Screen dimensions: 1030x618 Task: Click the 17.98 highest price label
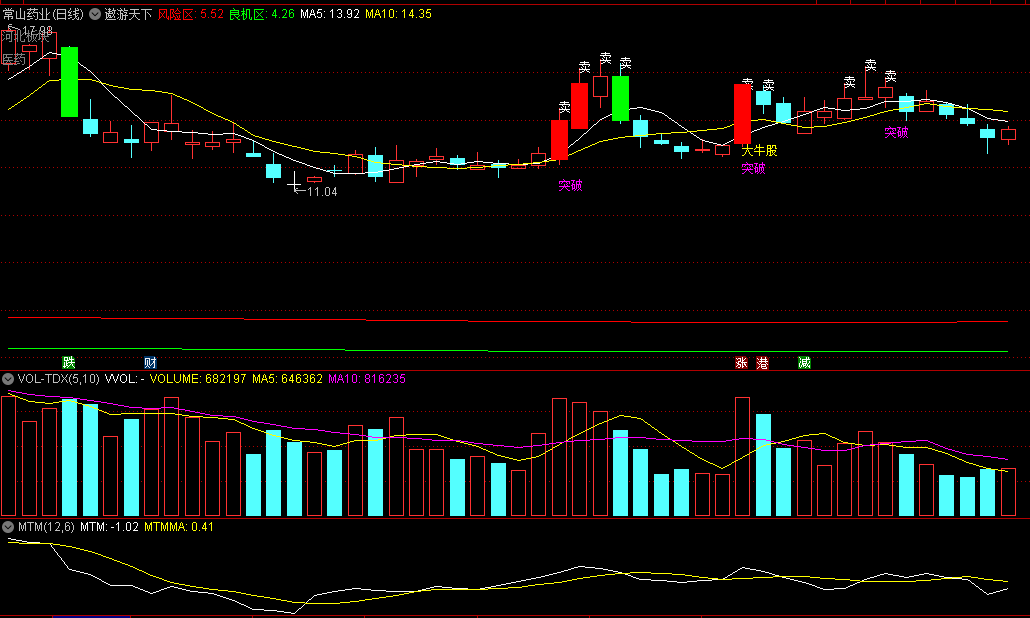point(37,30)
